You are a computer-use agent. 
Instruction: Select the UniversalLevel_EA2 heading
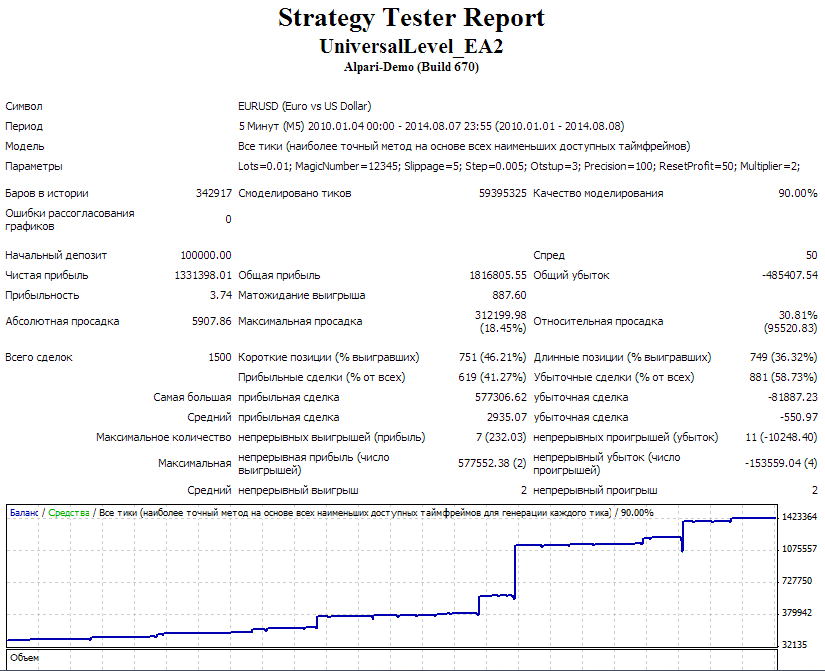coord(411,46)
